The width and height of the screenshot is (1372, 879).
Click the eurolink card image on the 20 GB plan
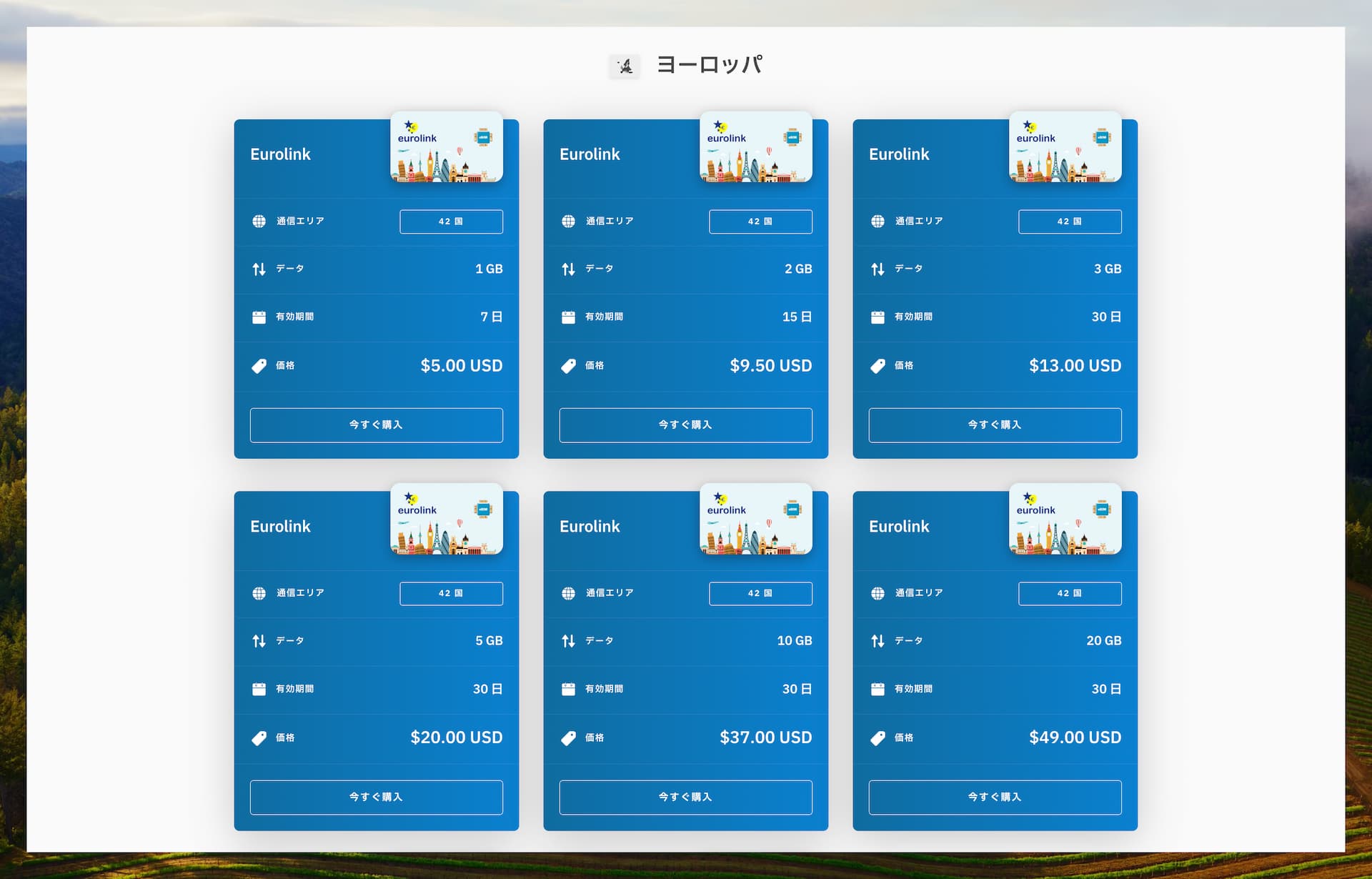(1065, 519)
